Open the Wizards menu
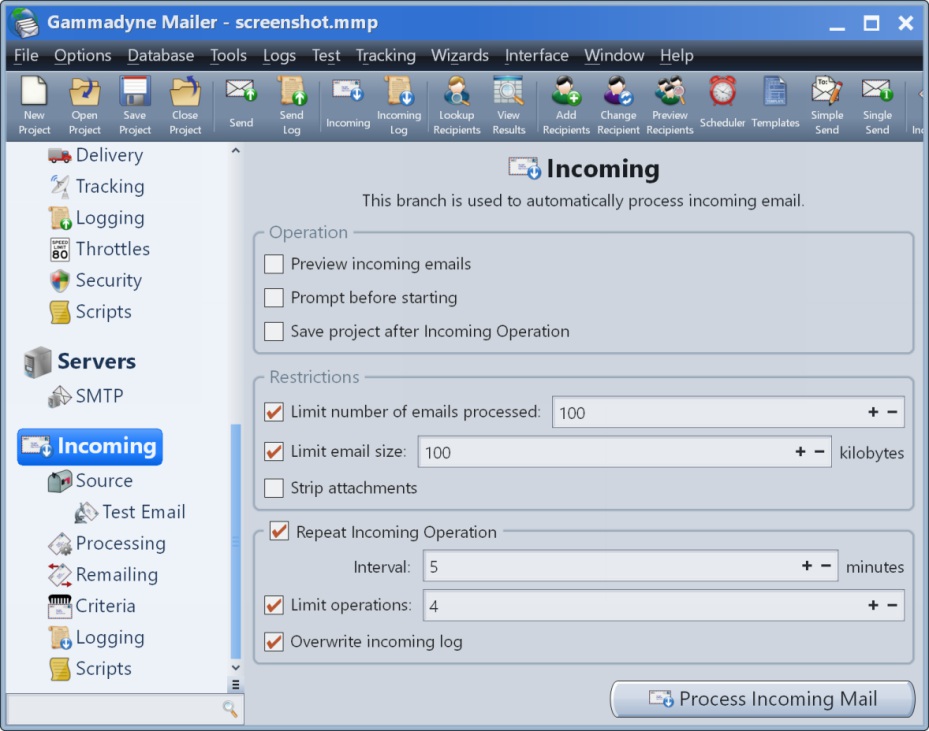929x731 pixels. 460,56
